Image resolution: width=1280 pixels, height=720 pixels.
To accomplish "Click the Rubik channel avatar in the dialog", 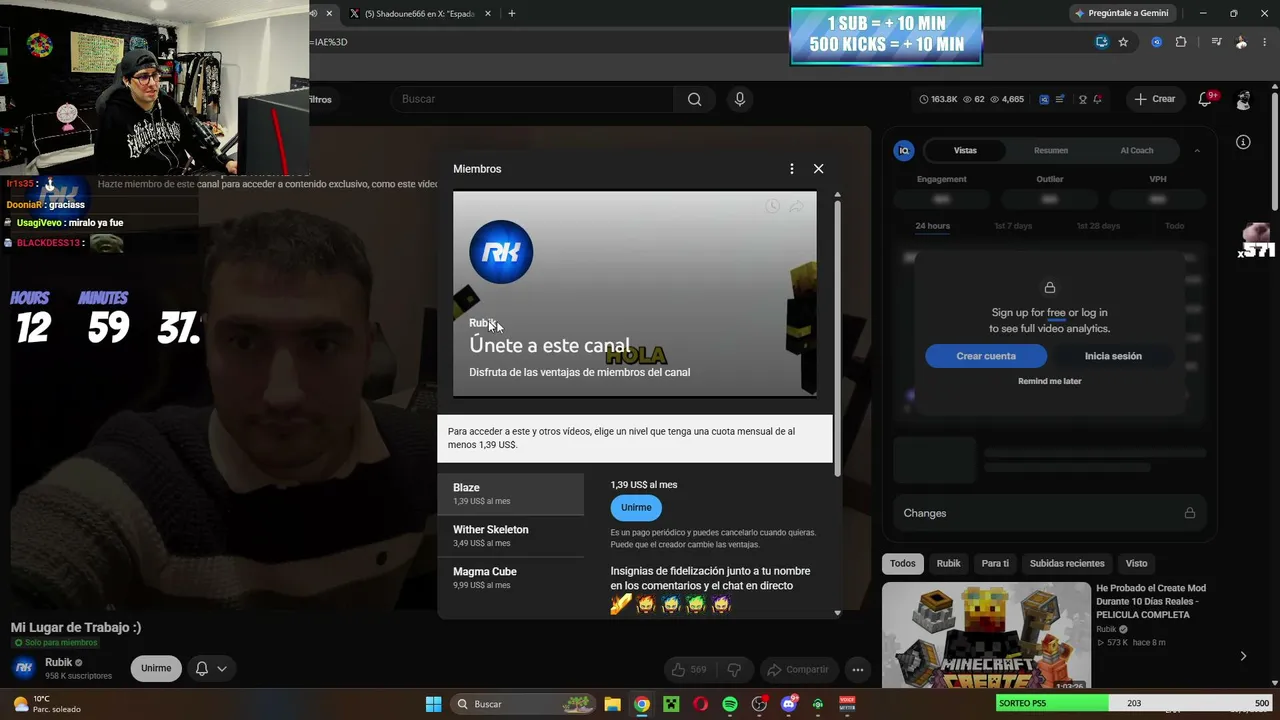I will pyautogui.click(x=501, y=252).
